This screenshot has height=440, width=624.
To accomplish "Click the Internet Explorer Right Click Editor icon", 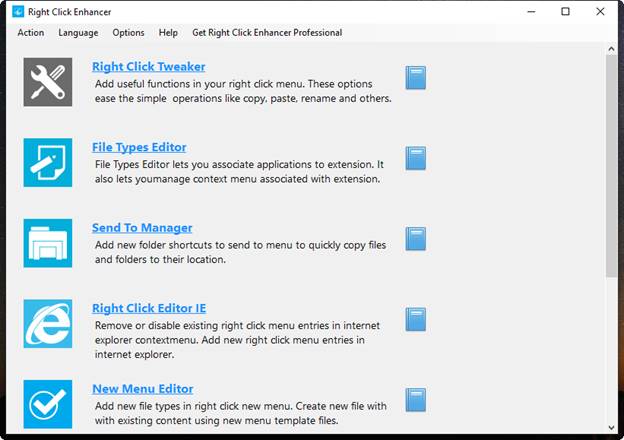I will tap(48, 324).
